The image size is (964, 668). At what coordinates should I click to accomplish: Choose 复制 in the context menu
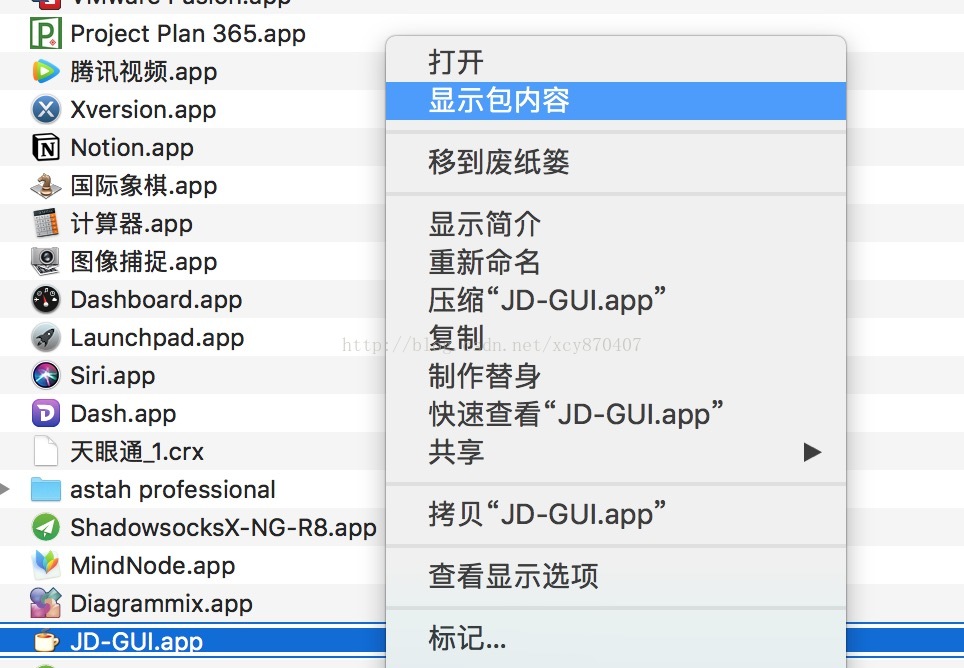(615, 338)
